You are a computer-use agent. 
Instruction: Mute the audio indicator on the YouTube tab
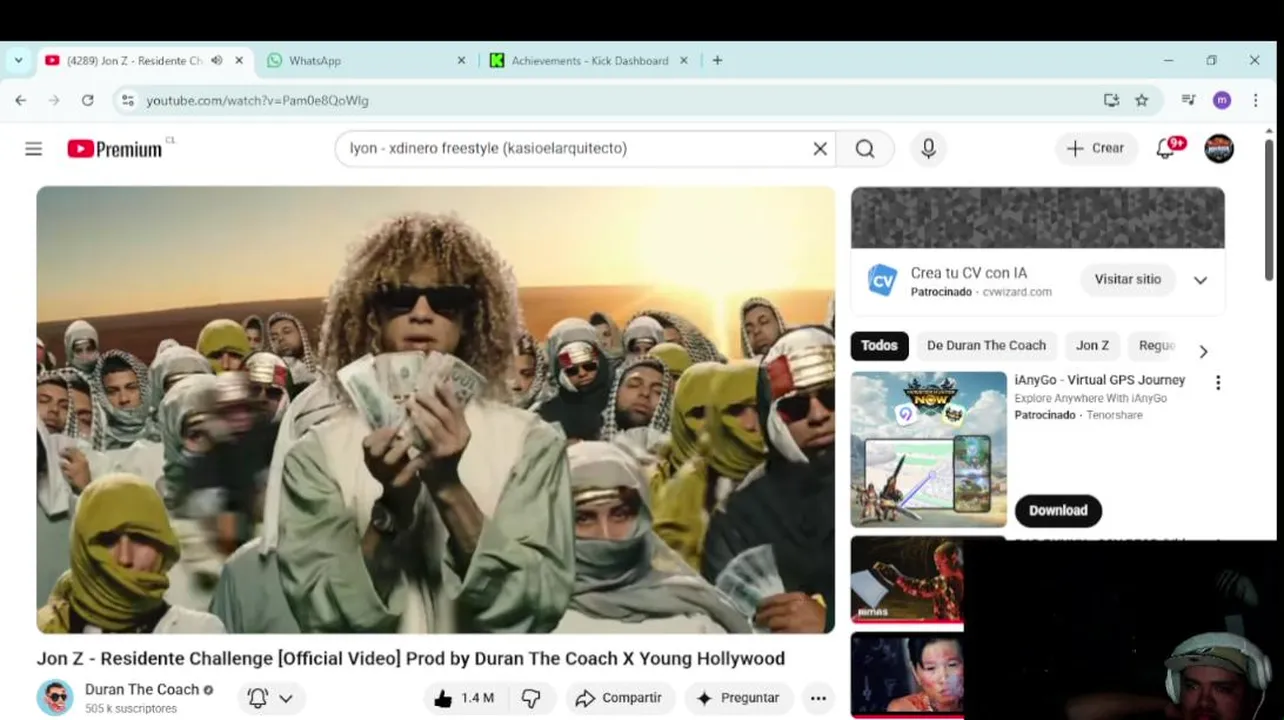(217, 60)
